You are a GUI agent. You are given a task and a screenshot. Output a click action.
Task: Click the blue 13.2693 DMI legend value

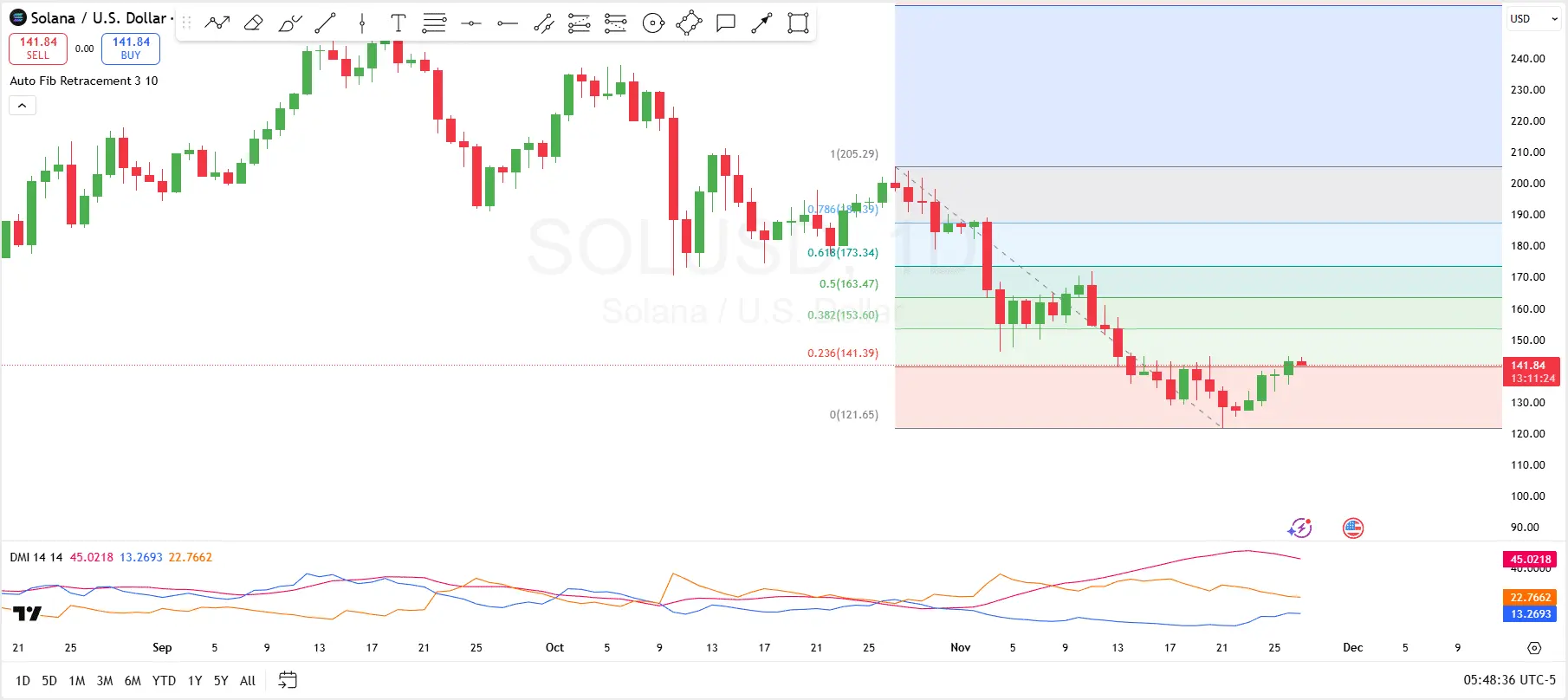[x=141, y=557]
